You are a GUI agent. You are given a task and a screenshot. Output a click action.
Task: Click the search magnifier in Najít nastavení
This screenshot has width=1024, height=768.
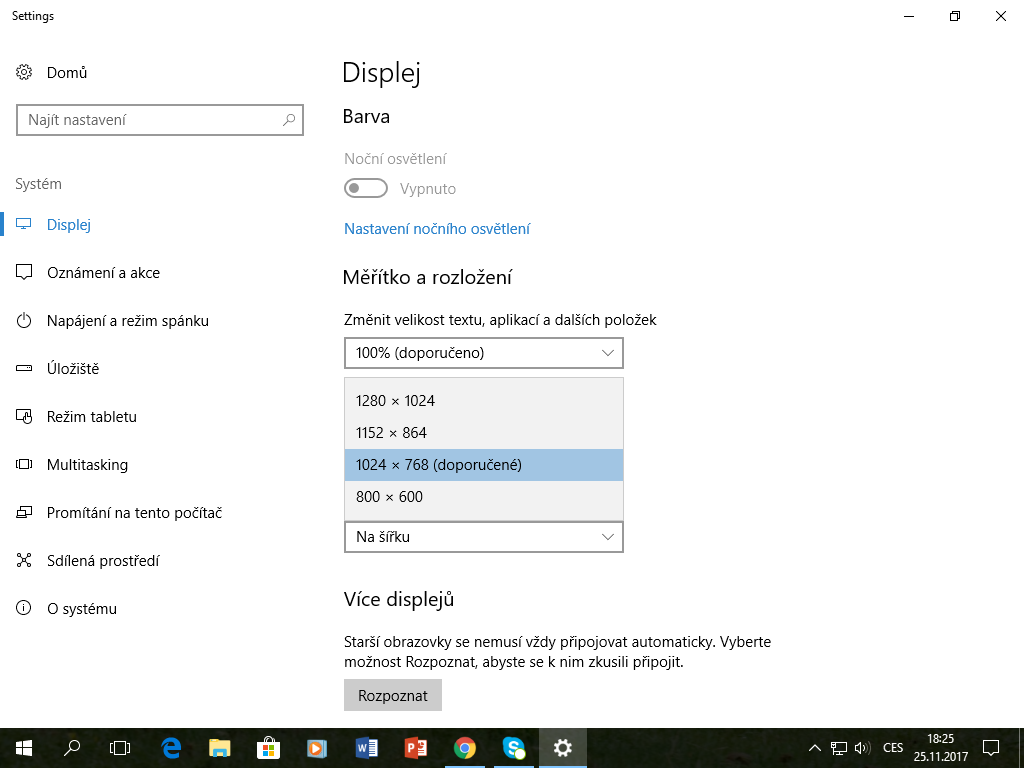coord(289,120)
